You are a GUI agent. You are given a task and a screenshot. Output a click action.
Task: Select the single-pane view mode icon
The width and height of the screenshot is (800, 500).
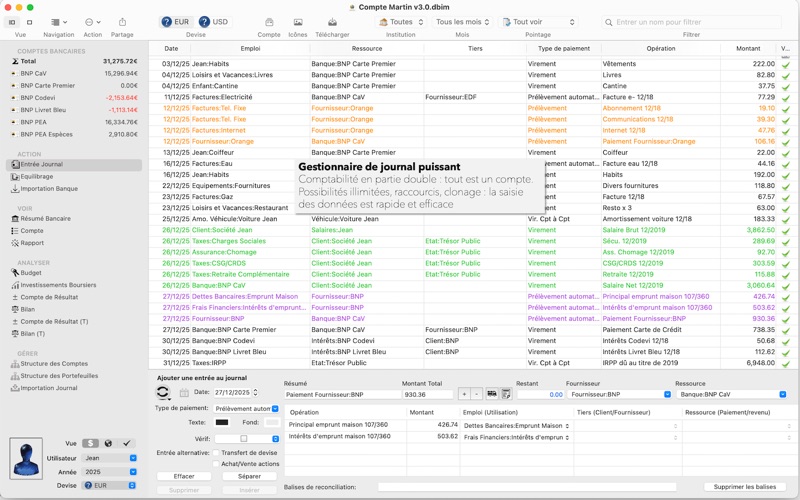[x=30, y=22]
